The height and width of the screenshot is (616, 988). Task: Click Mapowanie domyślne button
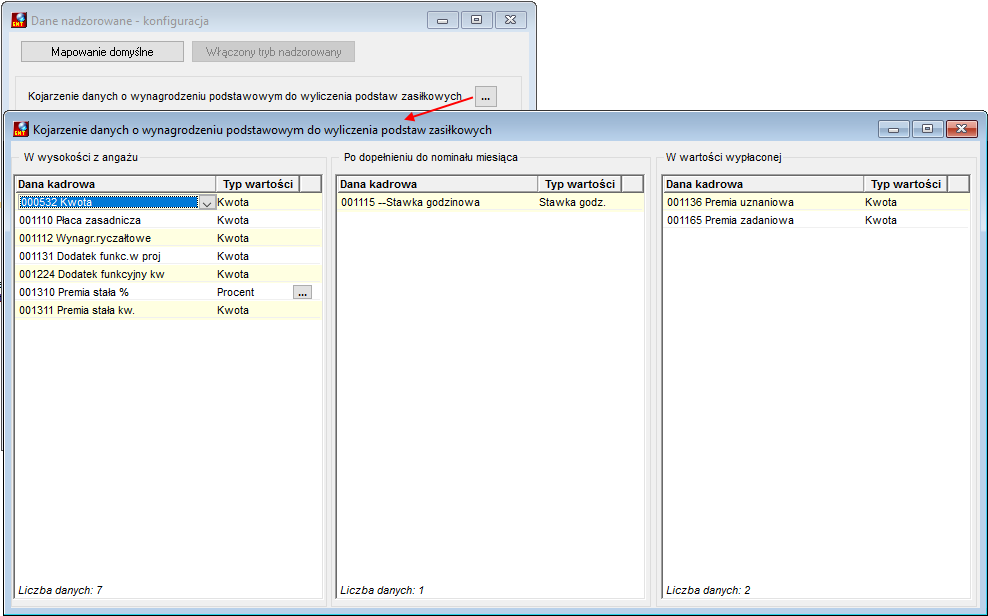(x=102, y=52)
